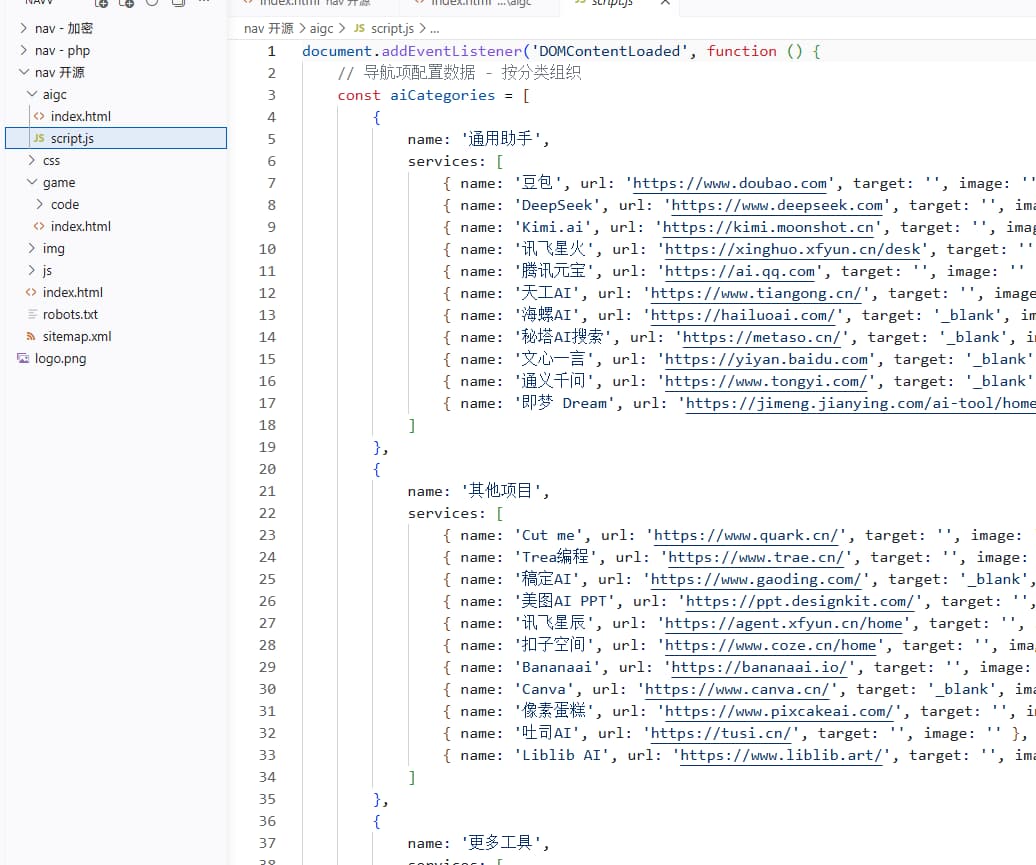The width and height of the screenshot is (1036, 865).
Task: Click the 'aiCategories' variable name
Action: tap(442, 95)
